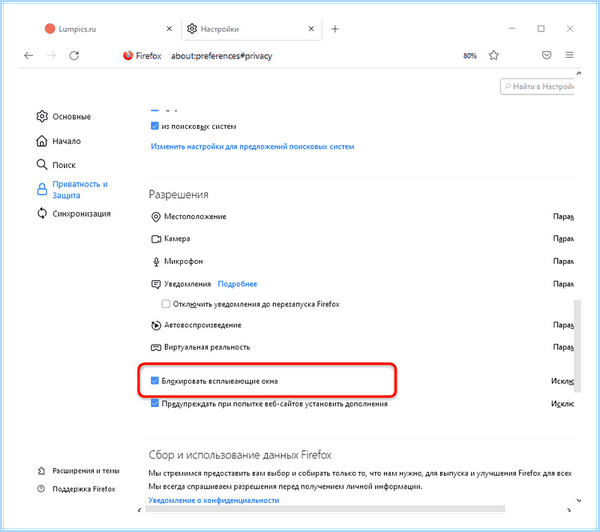The height and width of the screenshot is (532, 600).
Task: Toggle Блокировать всплывающие окна checkbox
Action: click(x=155, y=380)
